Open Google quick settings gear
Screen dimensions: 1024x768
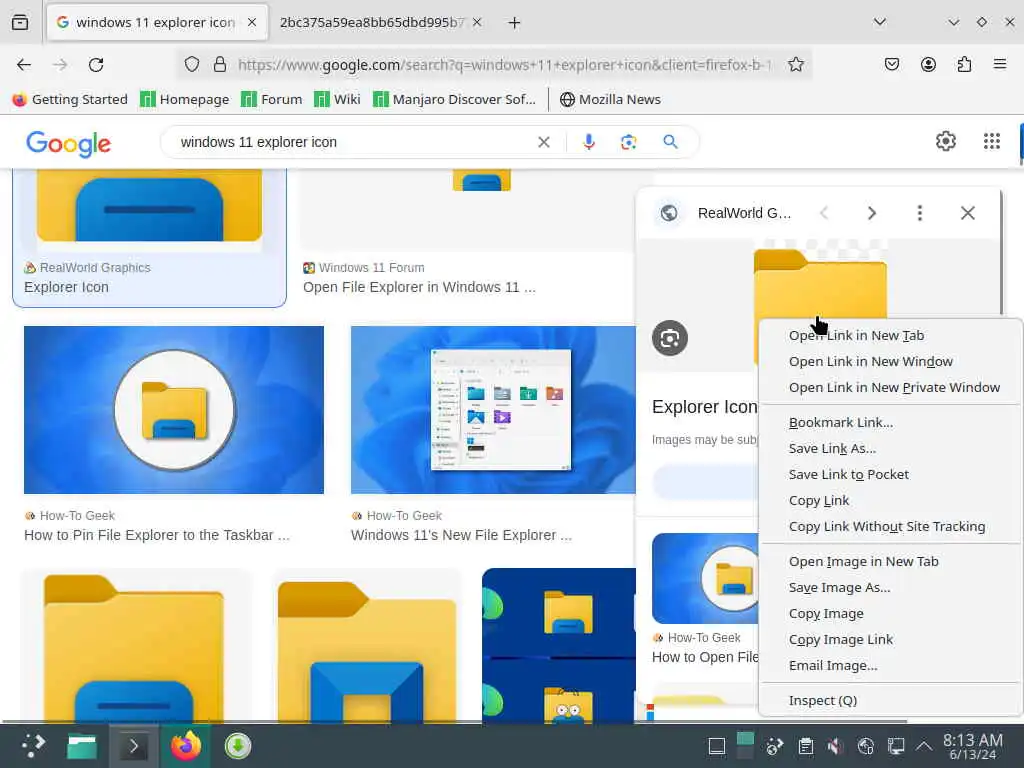pyautogui.click(x=946, y=141)
